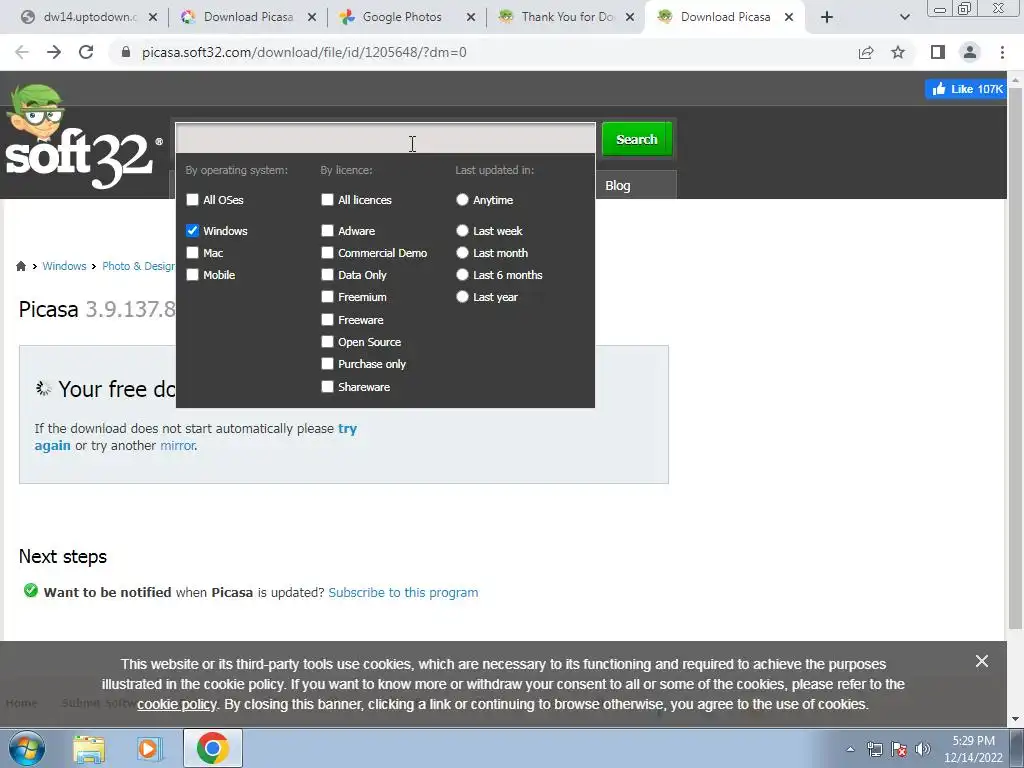The height and width of the screenshot is (768, 1024).
Task: Check the Commercial Demo checkbox
Action: (327, 253)
